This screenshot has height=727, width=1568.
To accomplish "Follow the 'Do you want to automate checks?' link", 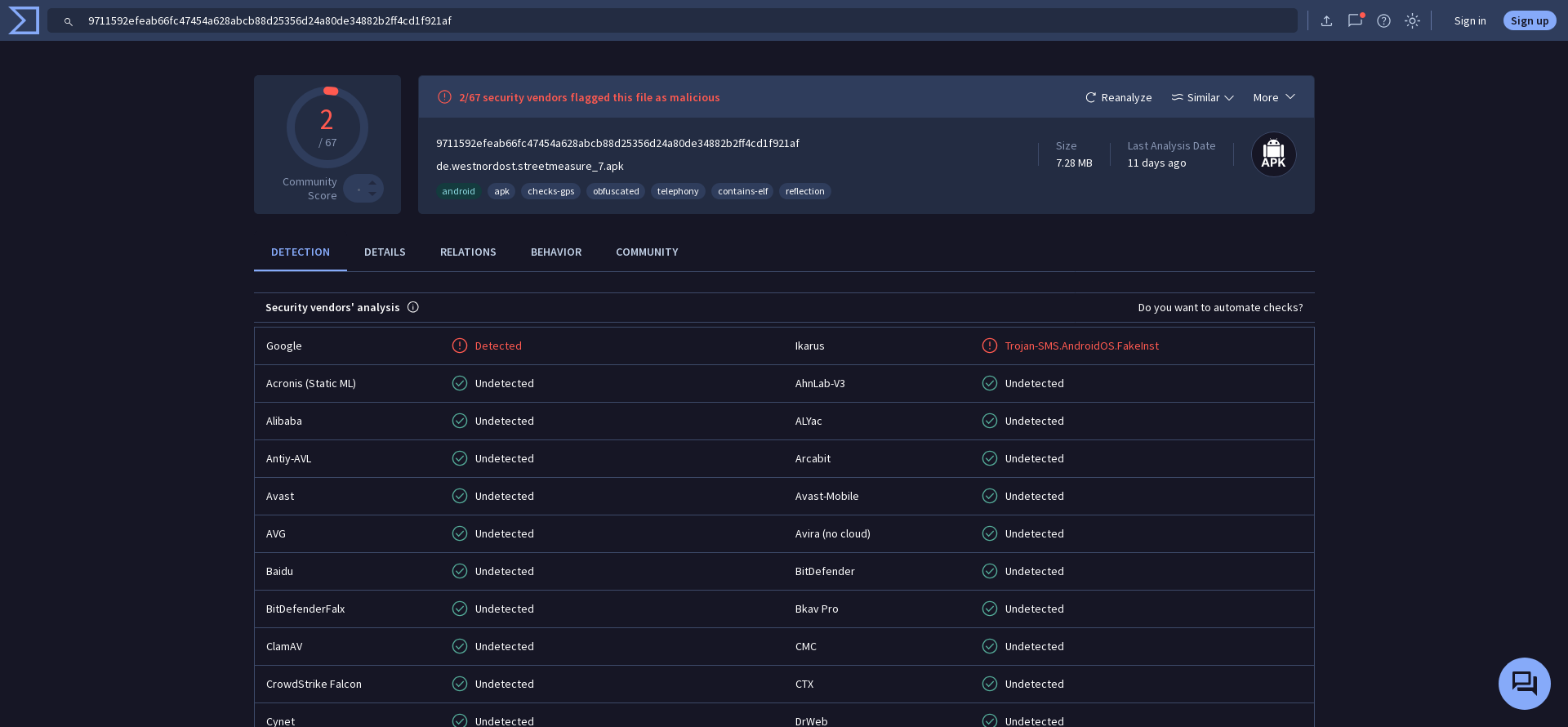I will [1220, 308].
